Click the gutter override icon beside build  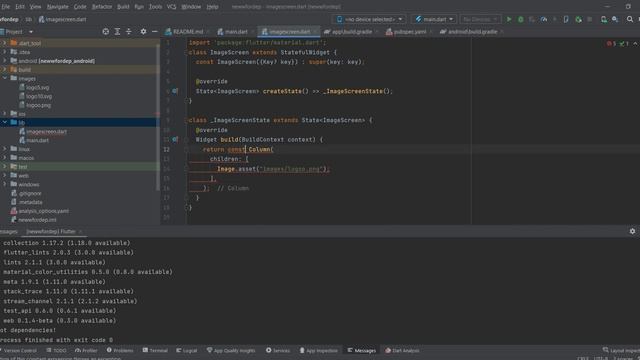pyautogui.click(x=175, y=140)
